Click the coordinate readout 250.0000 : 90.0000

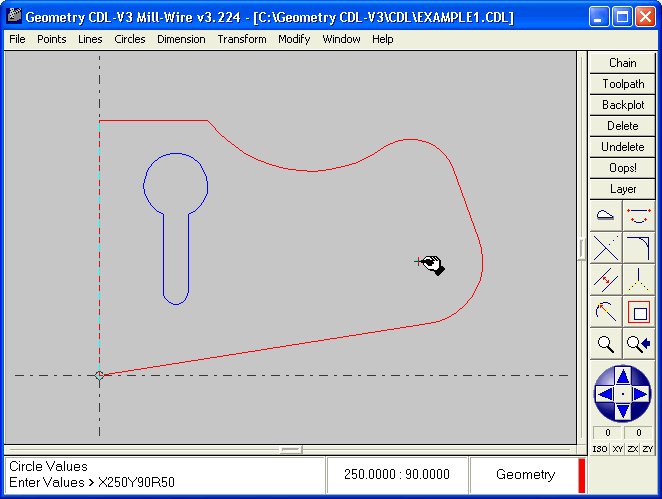(396, 475)
